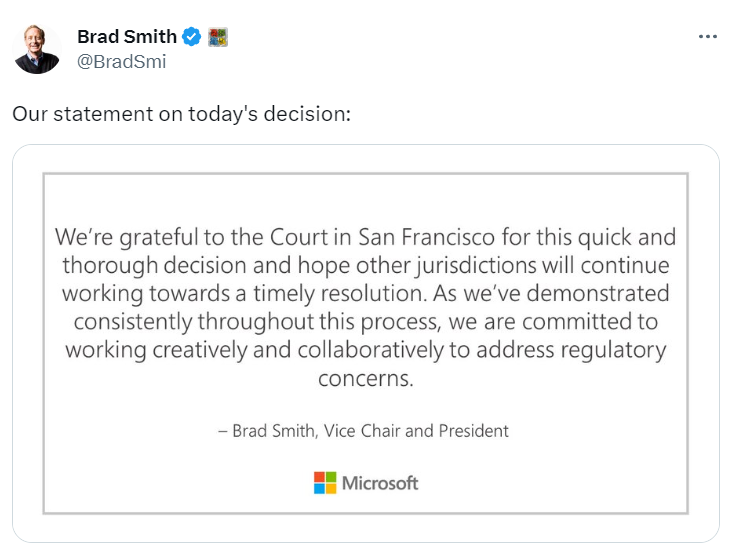
Task: Click the opening words "We're grateful"
Action: (121, 238)
